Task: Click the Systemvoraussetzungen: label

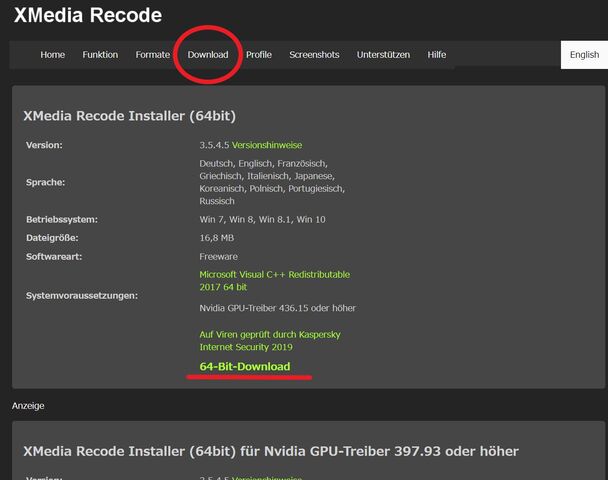Action: tap(82, 295)
